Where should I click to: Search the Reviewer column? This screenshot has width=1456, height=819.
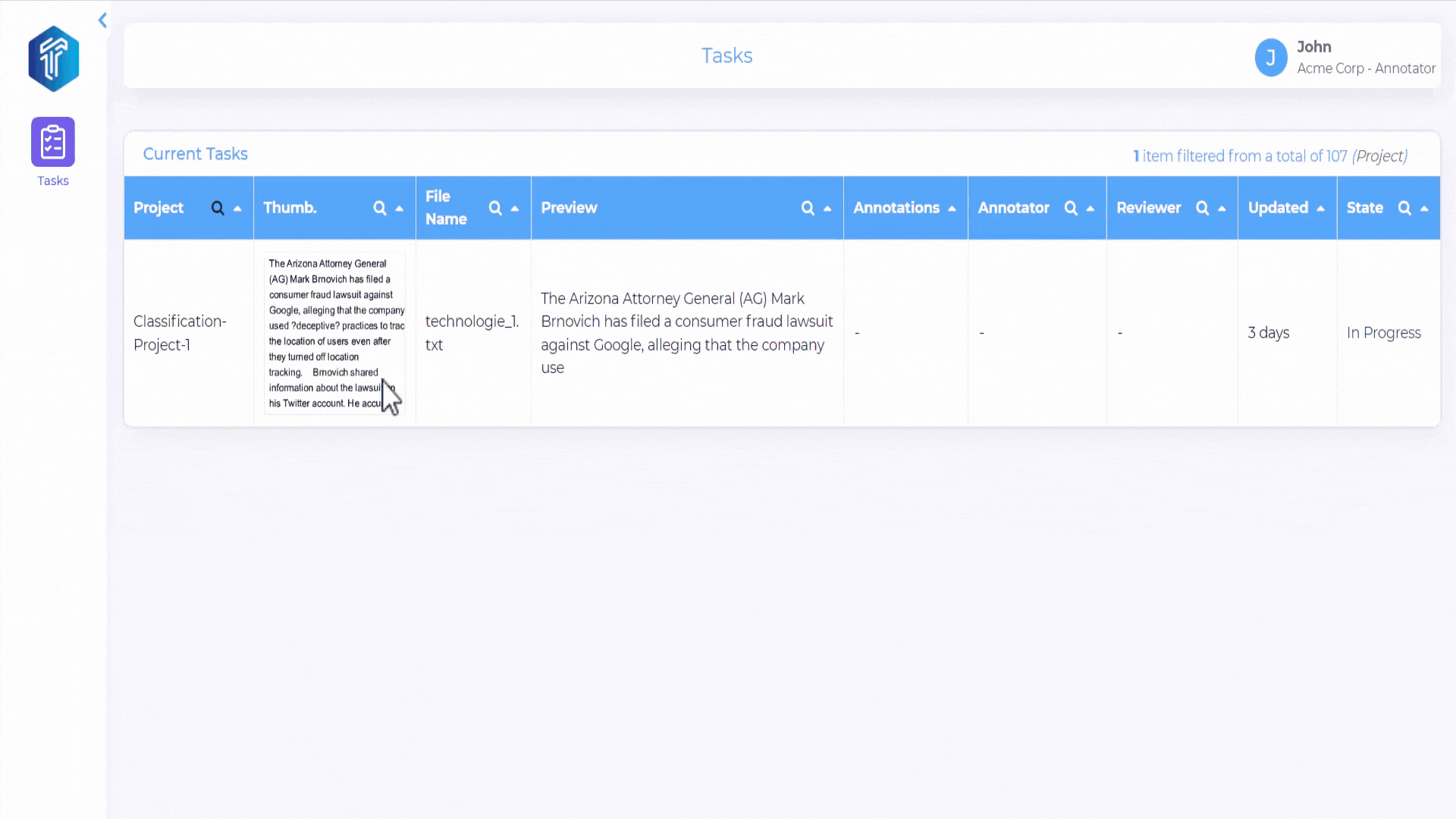(1202, 208)
